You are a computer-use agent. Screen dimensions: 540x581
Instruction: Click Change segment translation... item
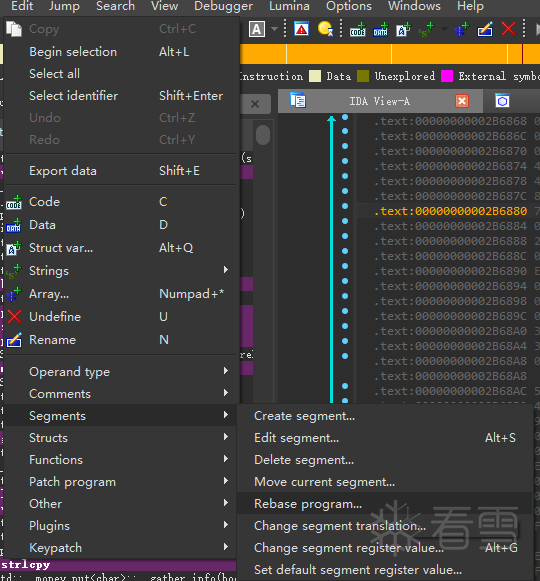pos(385,526)
